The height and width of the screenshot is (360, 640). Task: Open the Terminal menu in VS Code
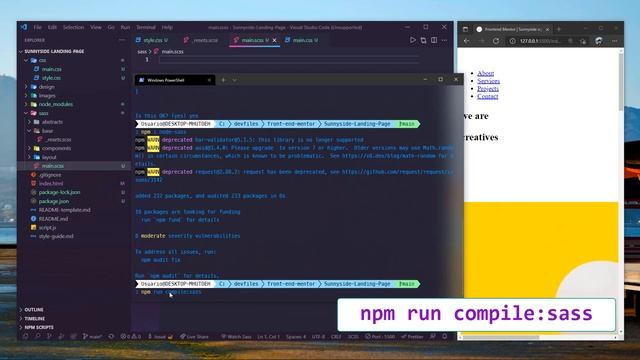(x=146, y=27)
